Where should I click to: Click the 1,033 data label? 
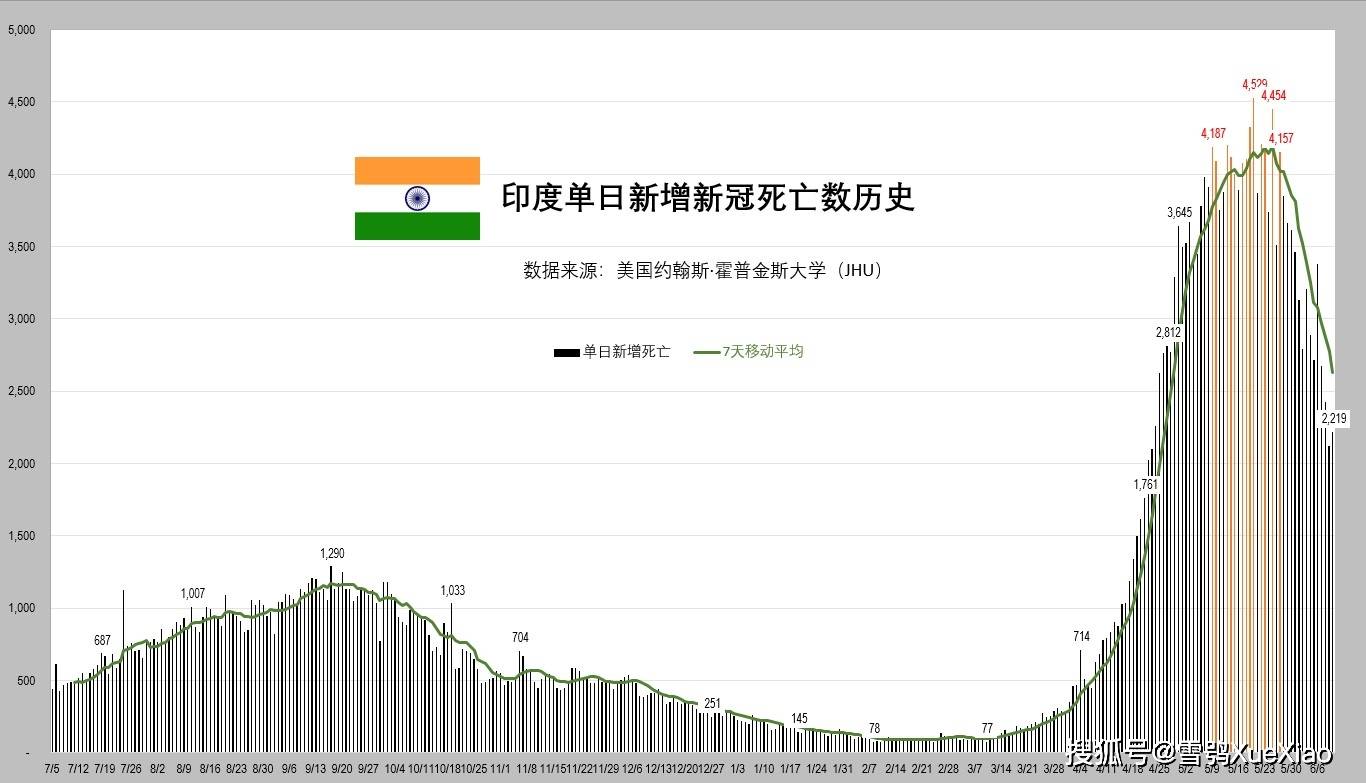click(452, 590)
